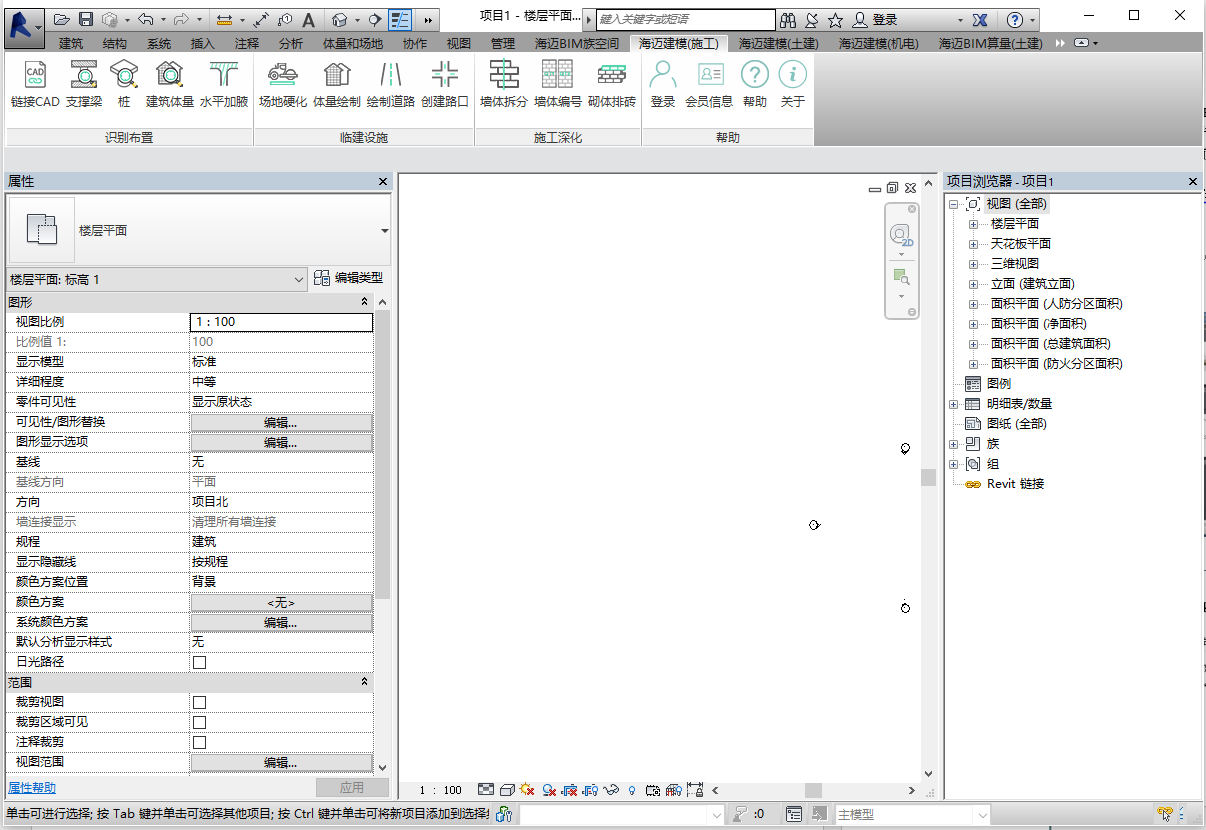Click 编辑 button for 图形显示选项
Screen dimensions: 1206x830
pyautogui.click(x=281, y=442)
